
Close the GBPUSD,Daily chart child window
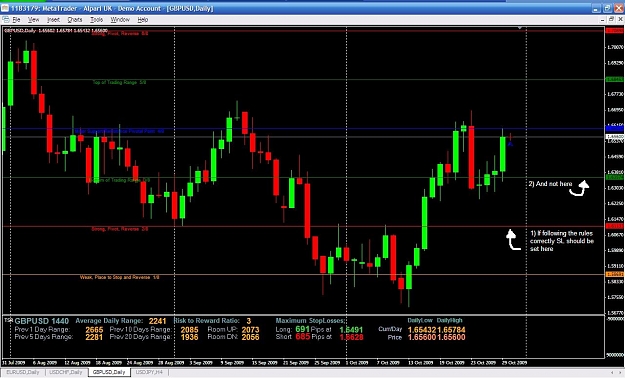(620, 19)
